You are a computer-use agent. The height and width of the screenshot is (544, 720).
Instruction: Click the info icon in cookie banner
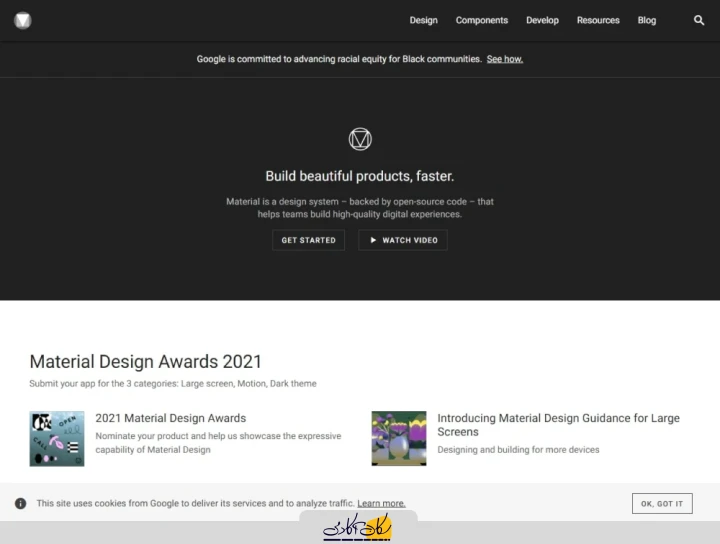(x=21, y=503)
